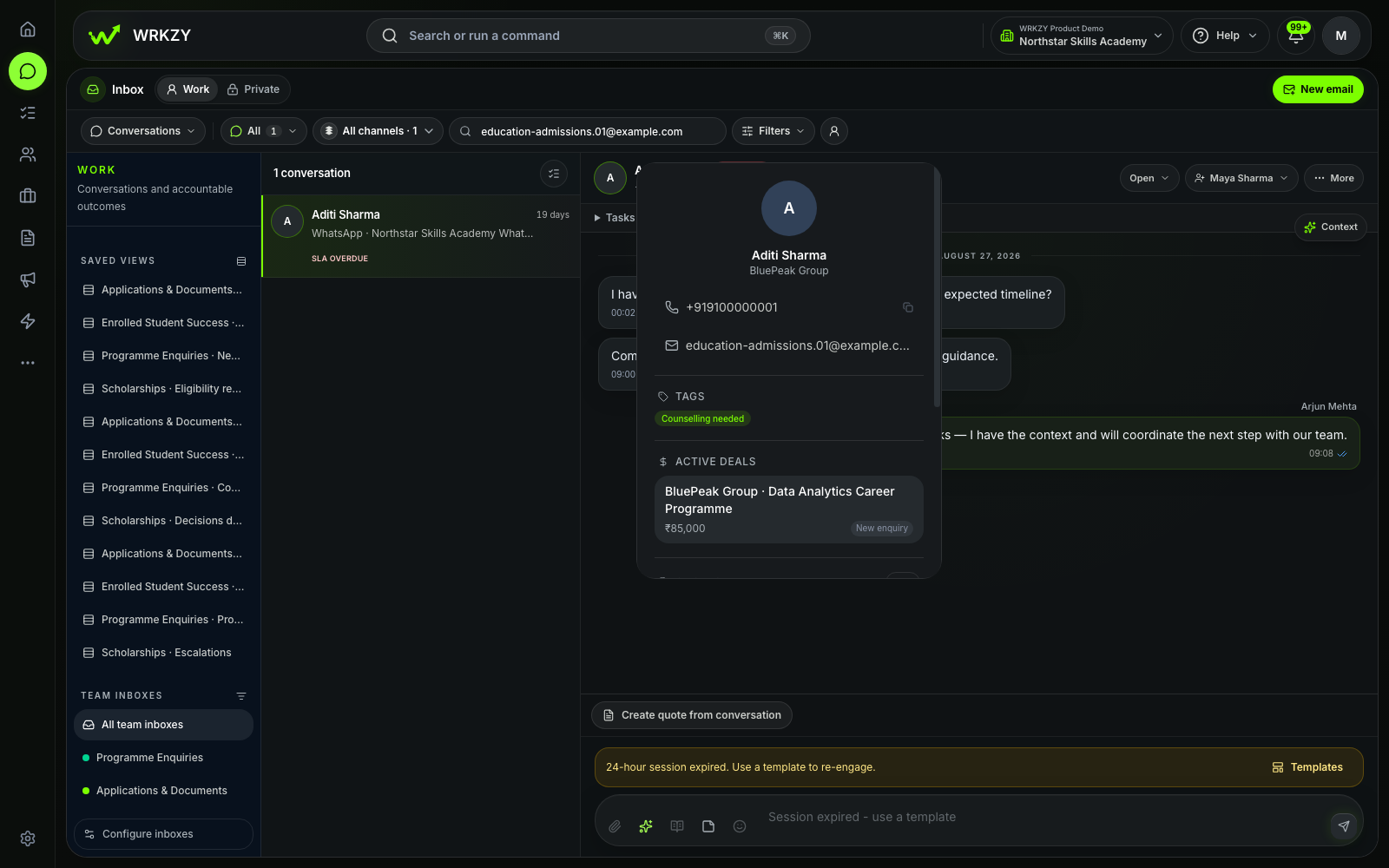
Task: Click the conversation search email field
Action: coord(588,131)
